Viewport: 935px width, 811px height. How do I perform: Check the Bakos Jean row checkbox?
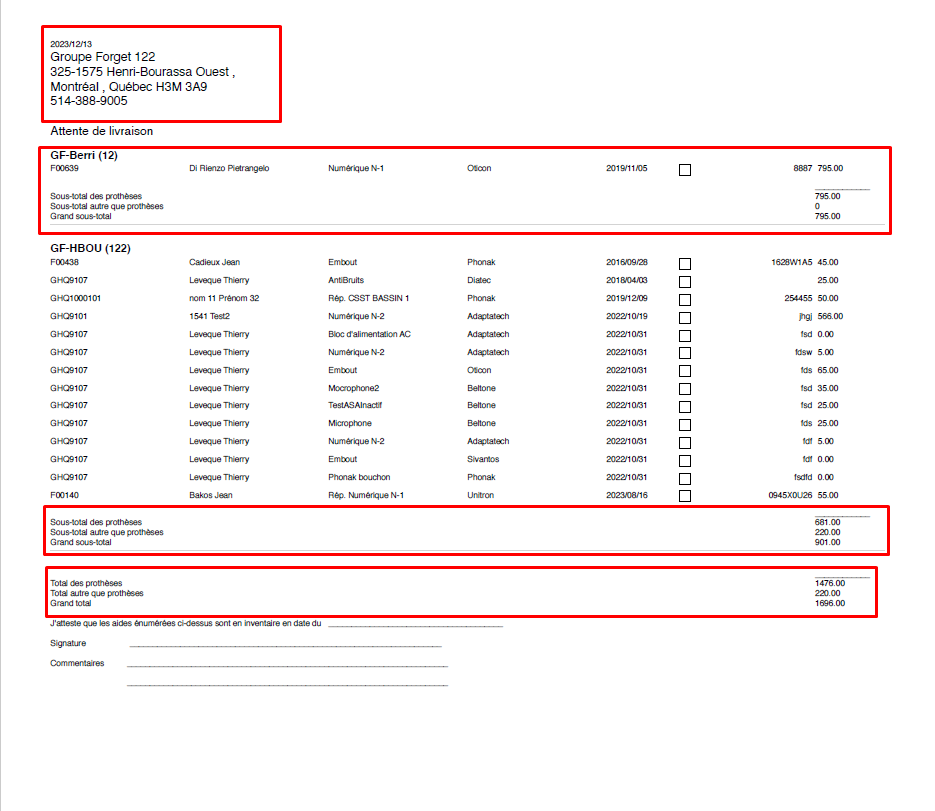[x=685, y=496]
